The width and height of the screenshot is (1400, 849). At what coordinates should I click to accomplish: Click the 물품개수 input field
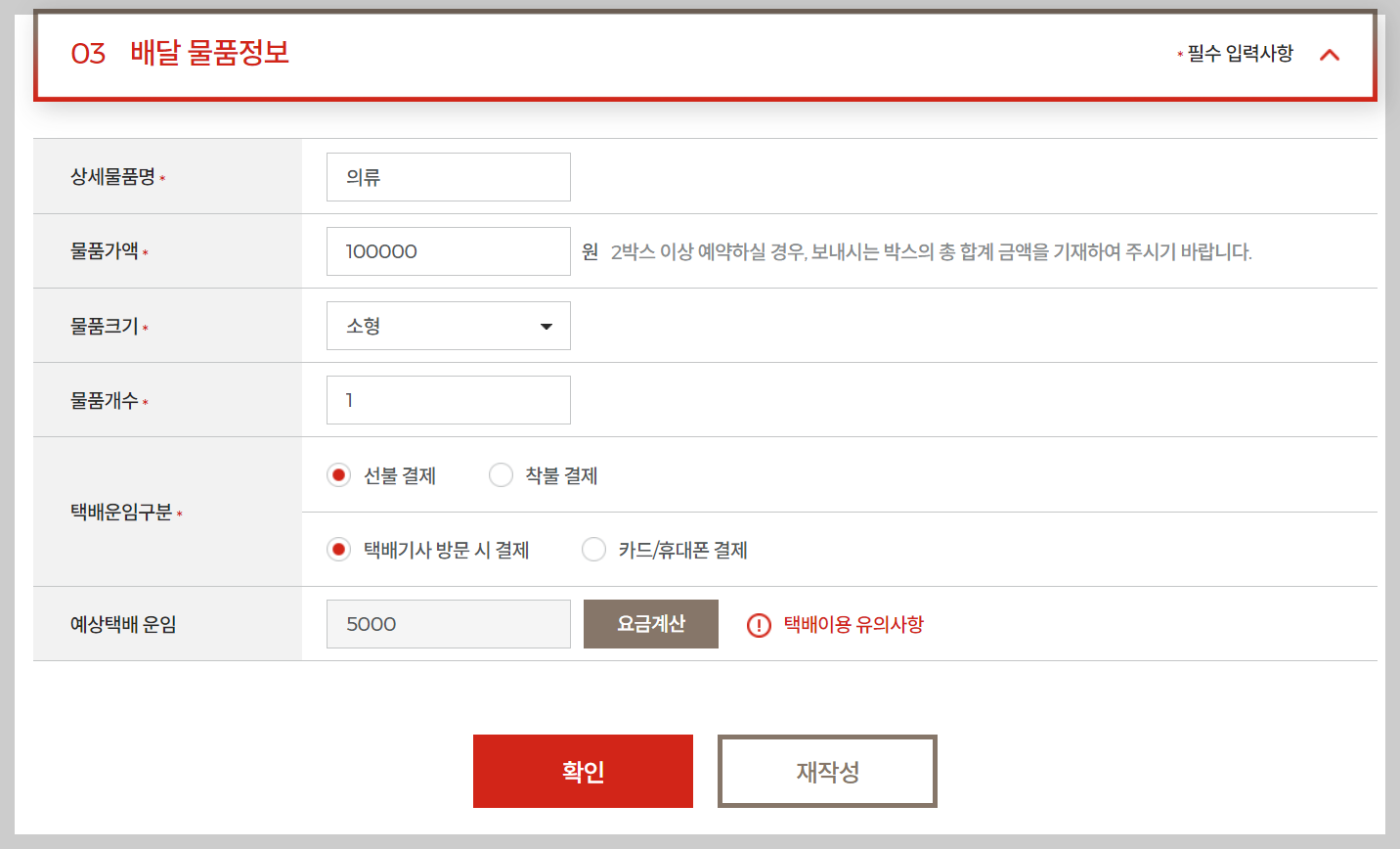(x=449, y=400)
